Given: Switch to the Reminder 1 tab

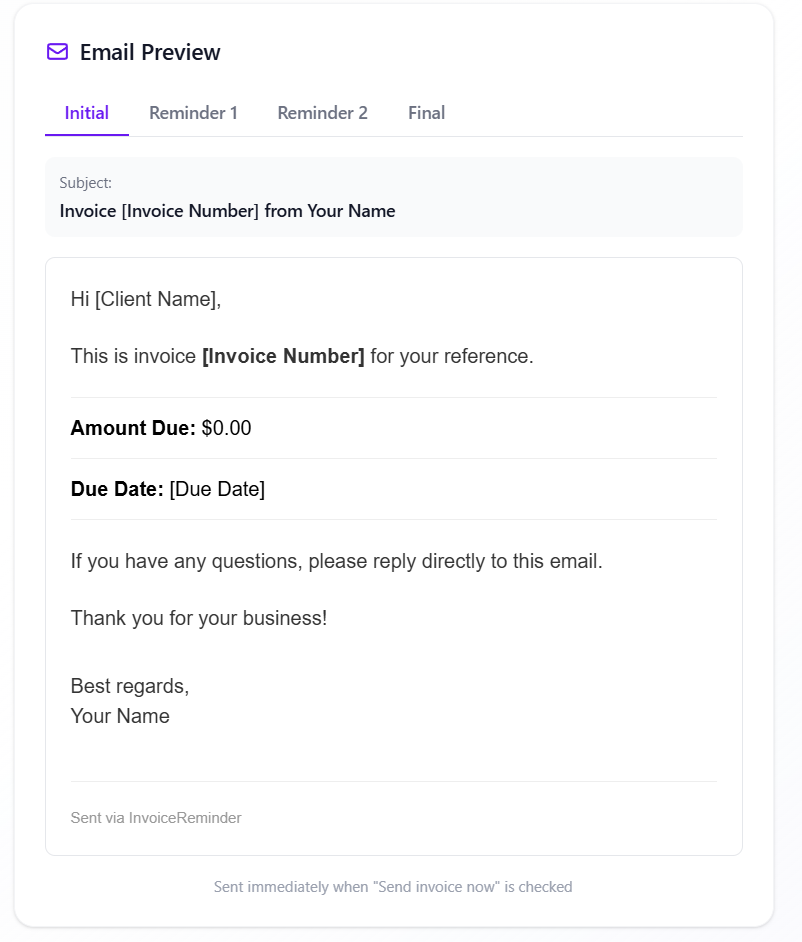Looking at the screenshot, I should [x=193, y=112].
